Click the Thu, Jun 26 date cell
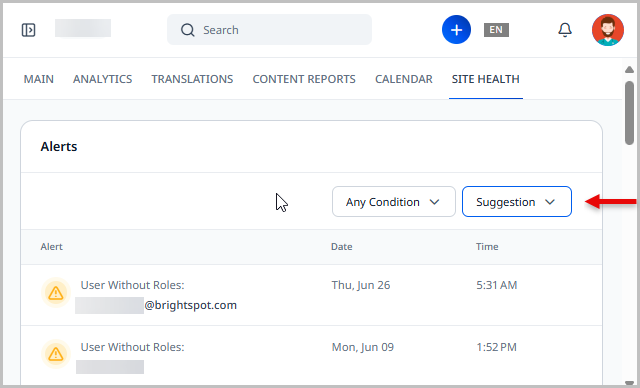This screenshot has height=388, width=640. point(361,285)
